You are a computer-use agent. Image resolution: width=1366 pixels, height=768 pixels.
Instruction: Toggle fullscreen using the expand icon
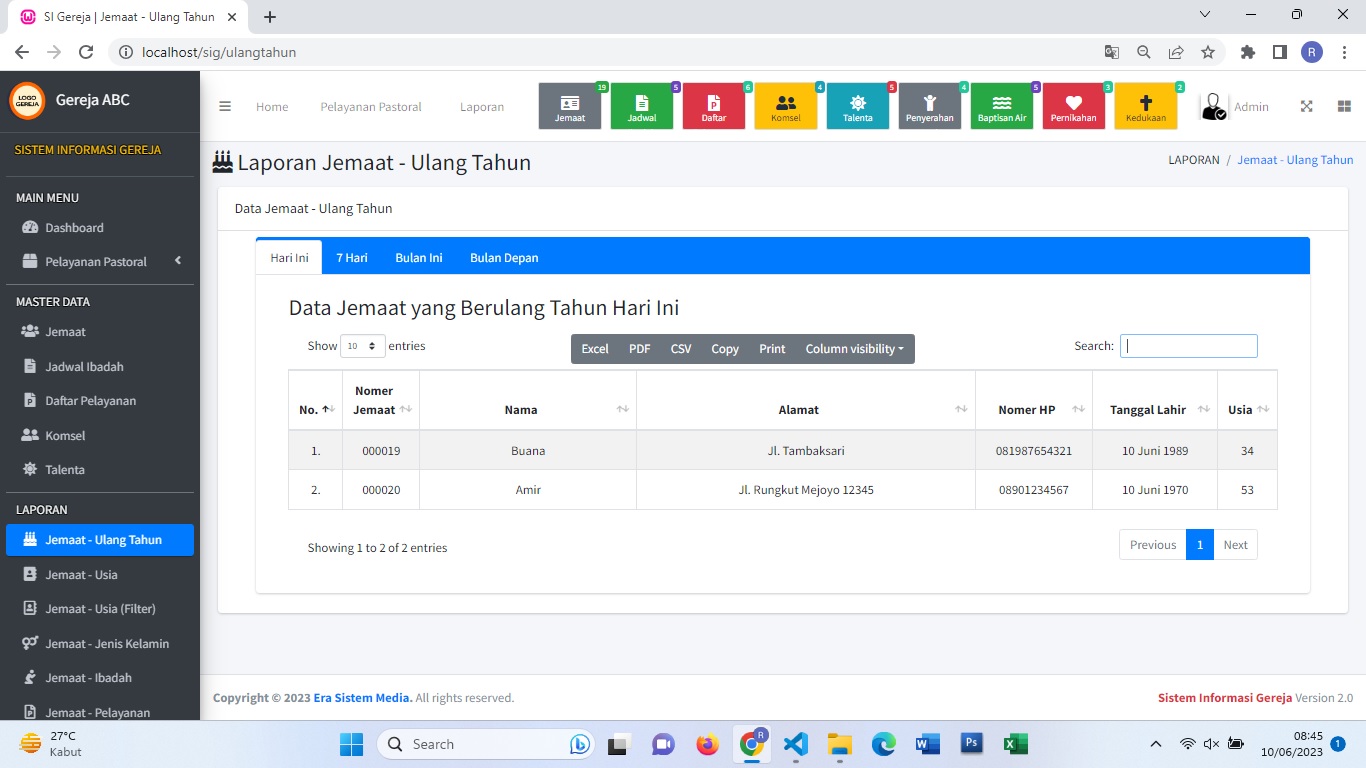click(x=1306, y=107)
